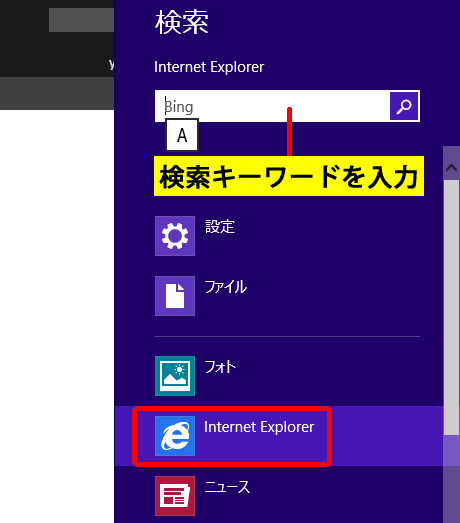Click the scrollbar up arrow
The image size is (460, 523).
click(451, 167)
